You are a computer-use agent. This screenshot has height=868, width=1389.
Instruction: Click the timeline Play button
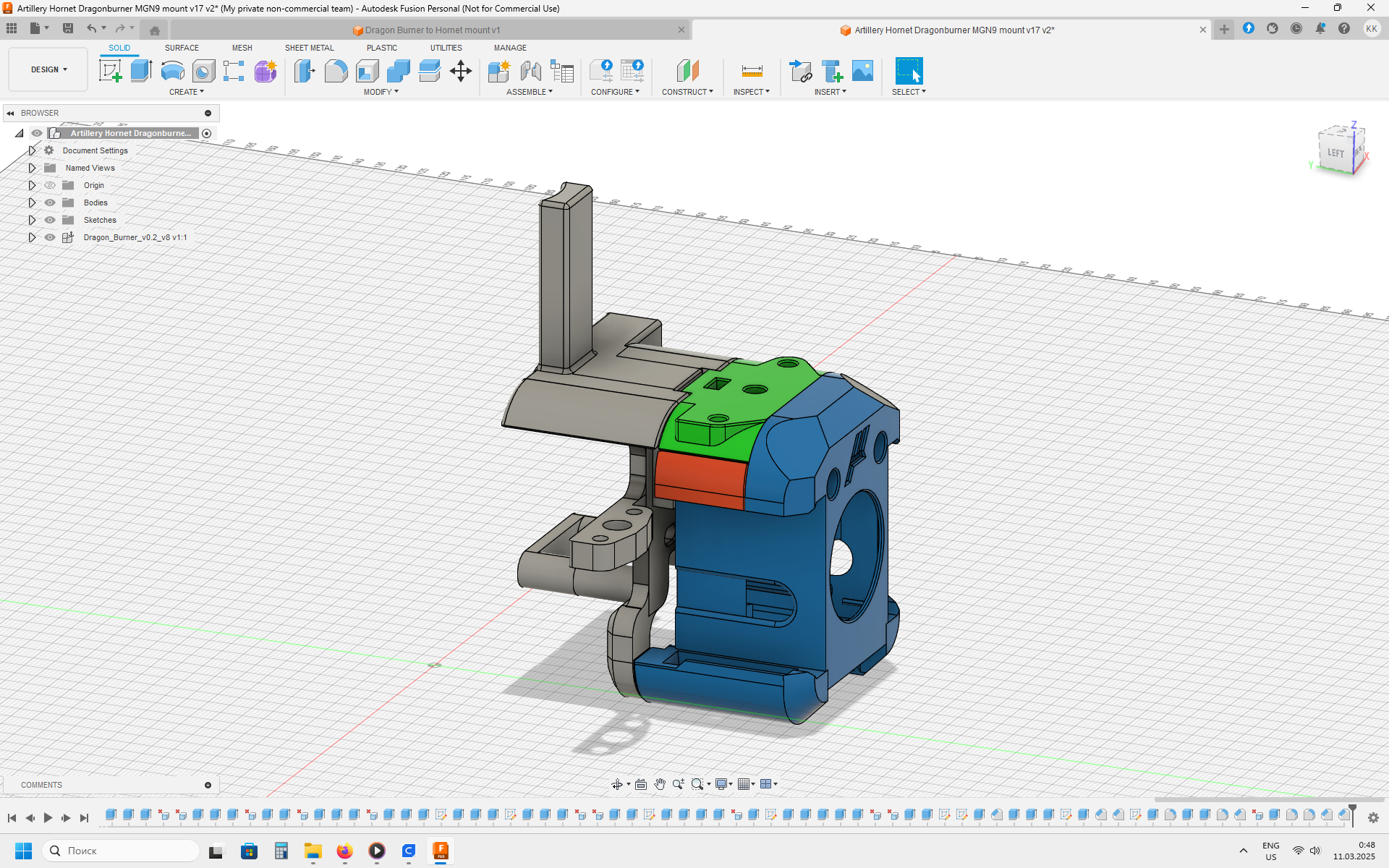tap(48, 817)
